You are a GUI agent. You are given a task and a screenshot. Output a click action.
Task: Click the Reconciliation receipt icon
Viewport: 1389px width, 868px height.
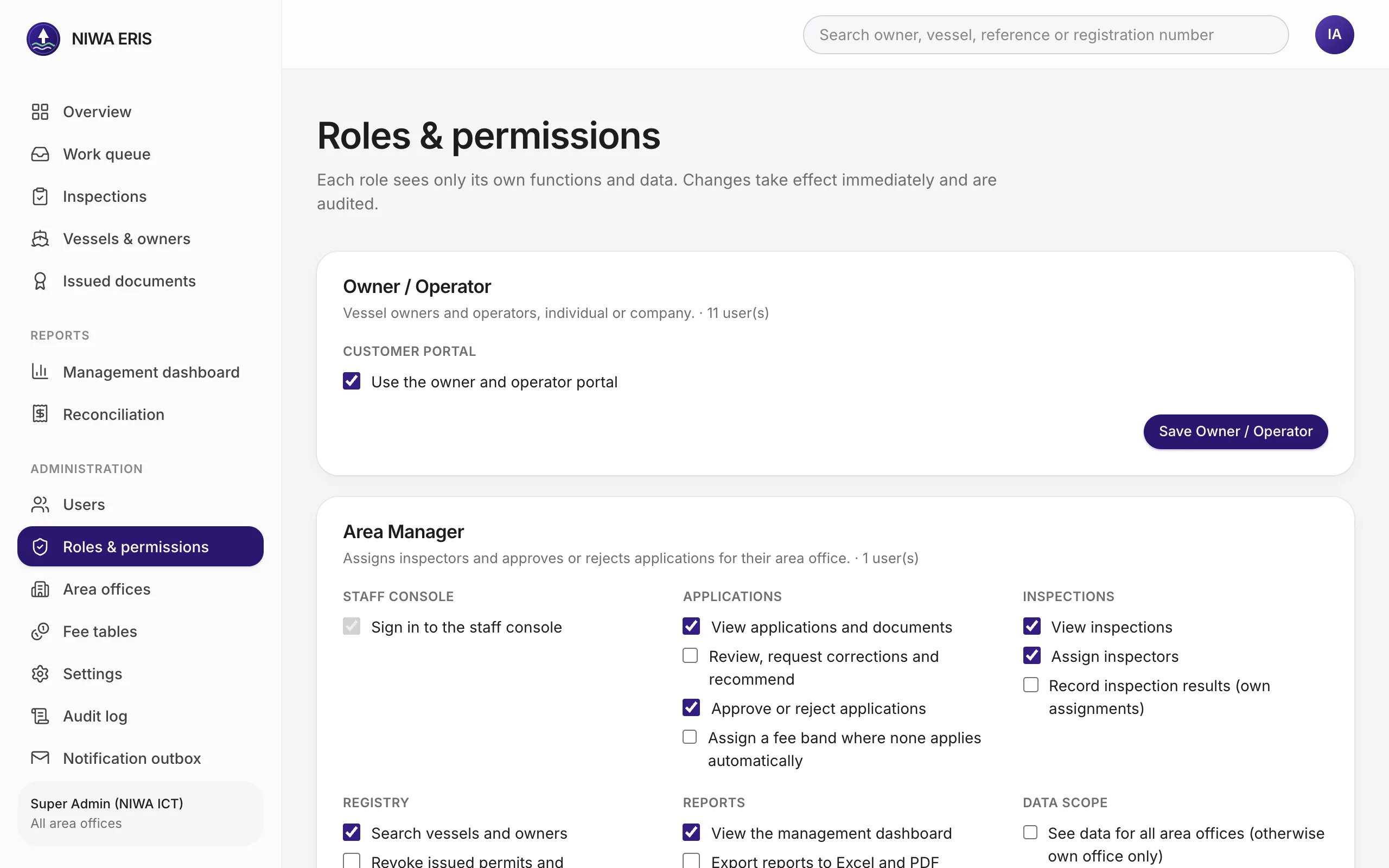click(40, 414)
